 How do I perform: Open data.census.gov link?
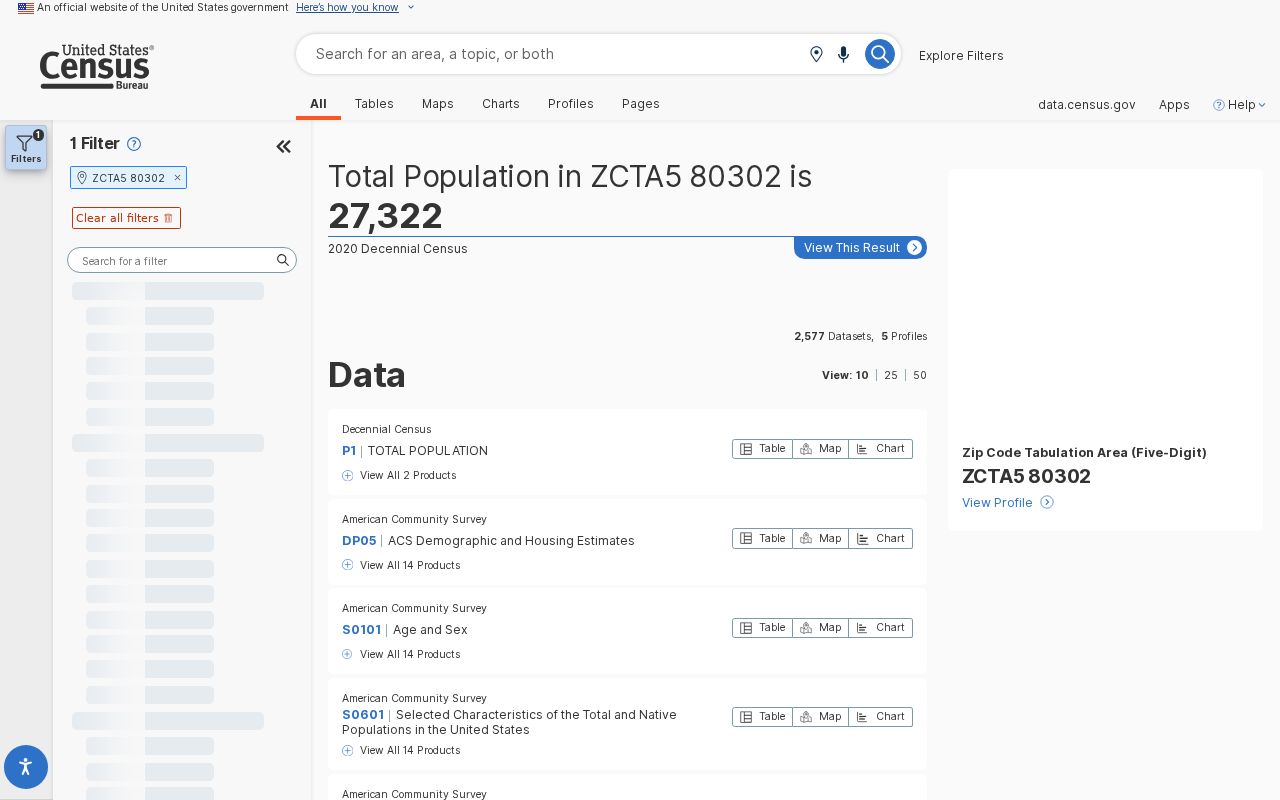coord(1087,104)
